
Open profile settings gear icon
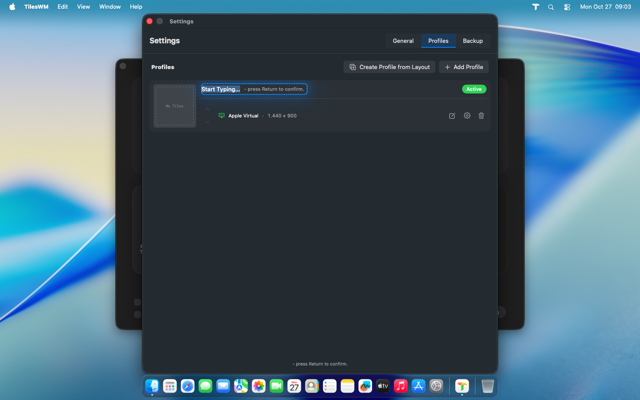click(x=467, y=116)
